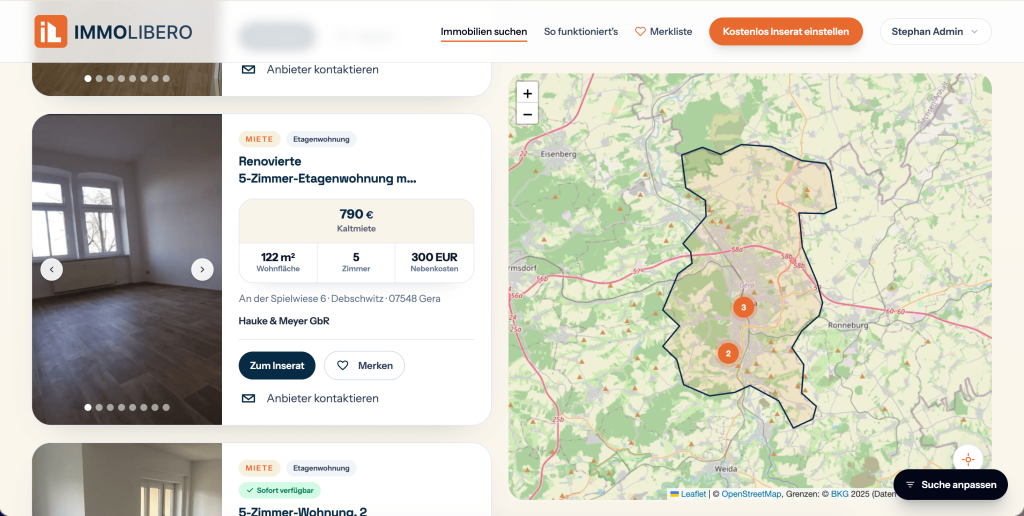Image resolution: width=1024 pixels, height=516 pixels.
Task: Click the map cluster marker 3
Action: click(x=743, y=307)
